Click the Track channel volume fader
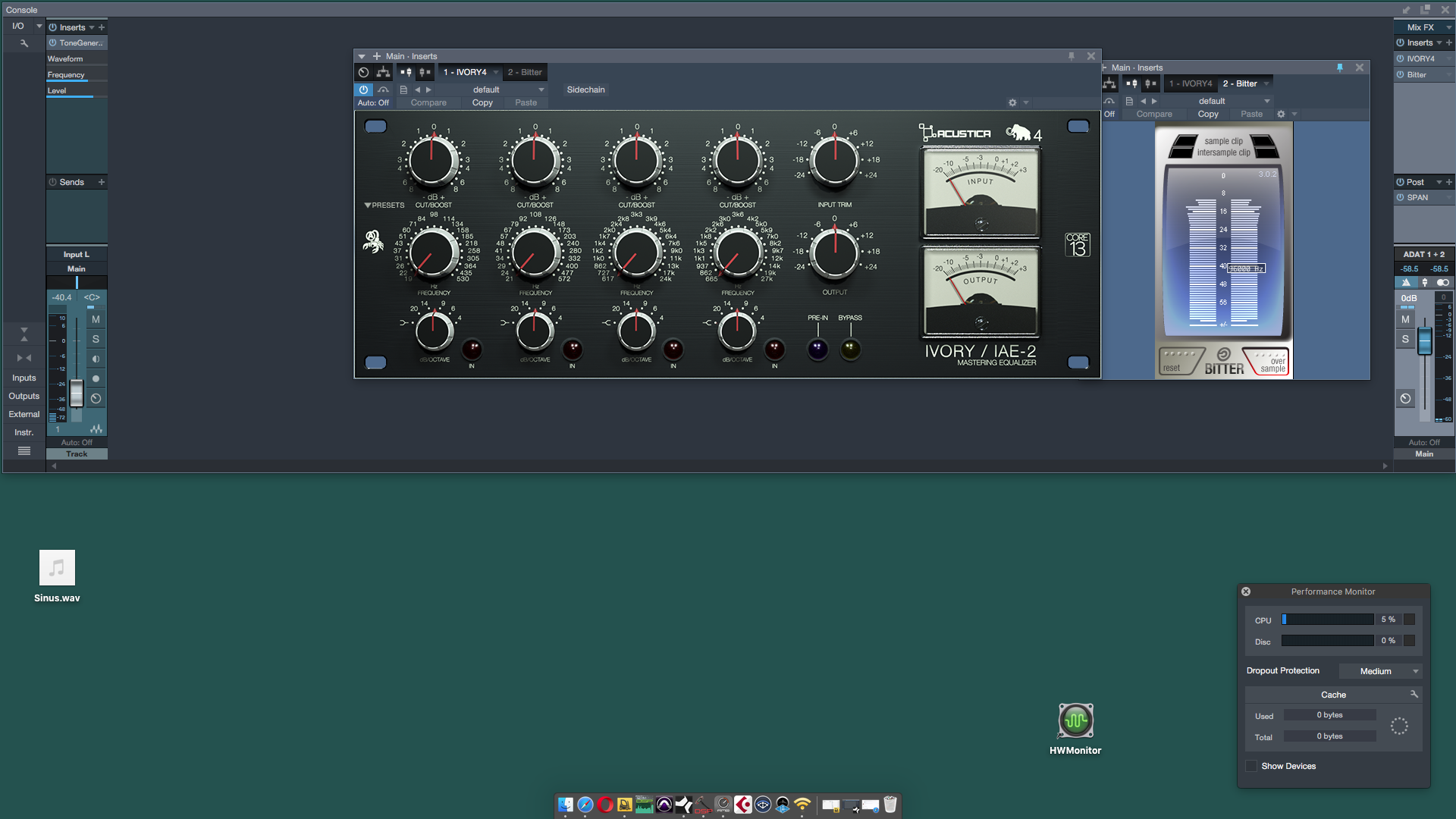This screenshot has width=1456, height=819. [x=77, y=394]
